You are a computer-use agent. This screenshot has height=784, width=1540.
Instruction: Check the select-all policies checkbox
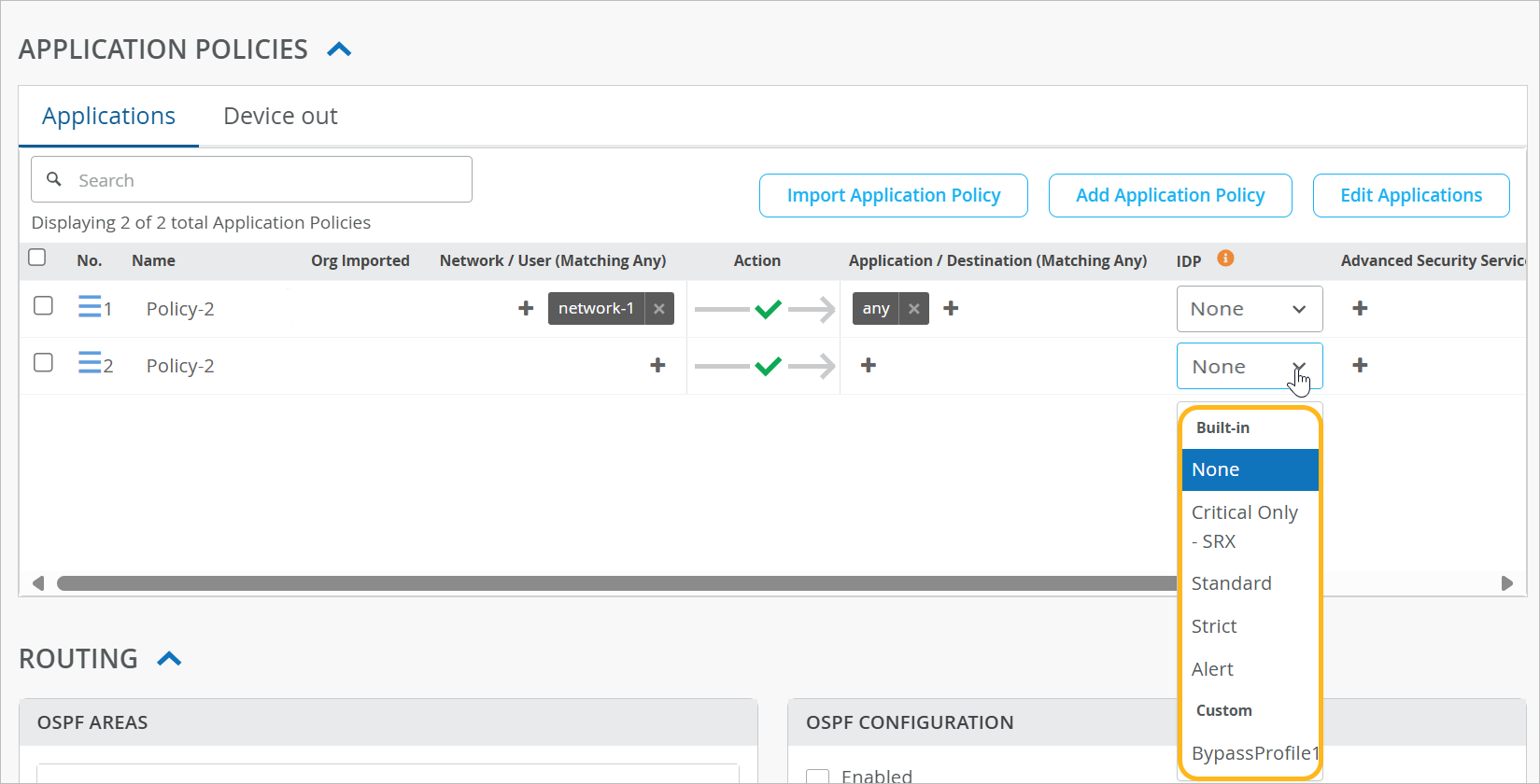point(37,258)
